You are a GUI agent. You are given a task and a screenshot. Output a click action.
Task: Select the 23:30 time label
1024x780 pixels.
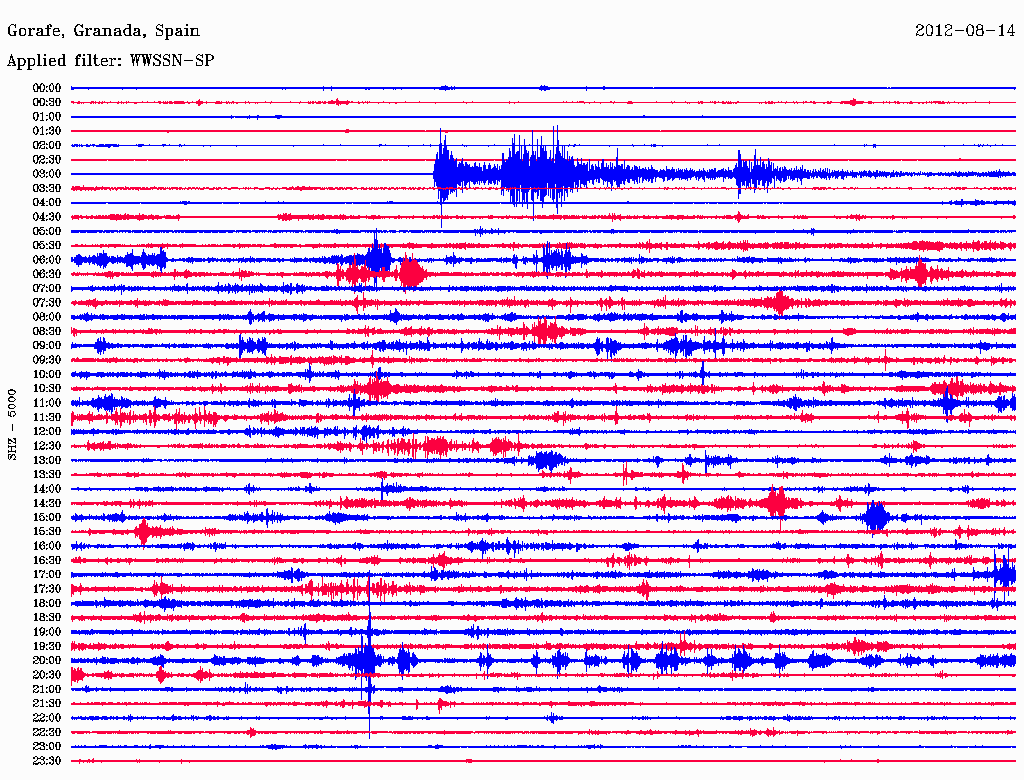click(46, 761)
